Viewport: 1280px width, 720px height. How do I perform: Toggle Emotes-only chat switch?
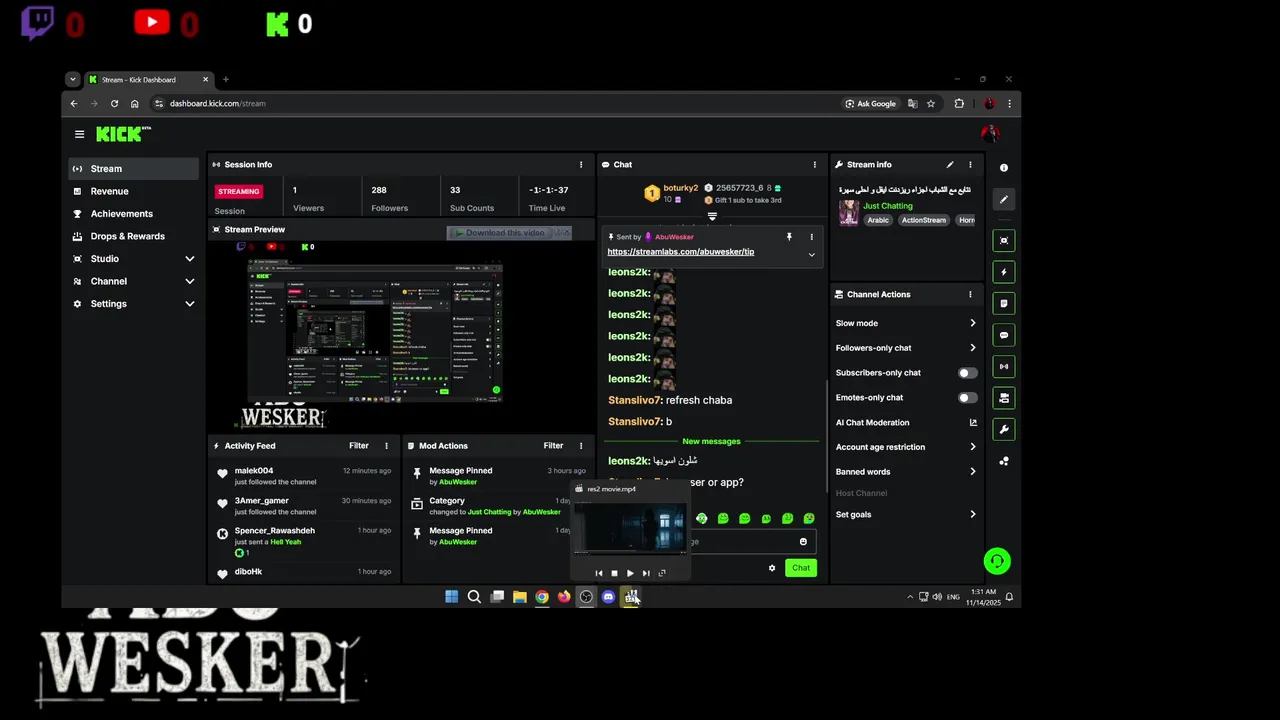pos(967,398)
